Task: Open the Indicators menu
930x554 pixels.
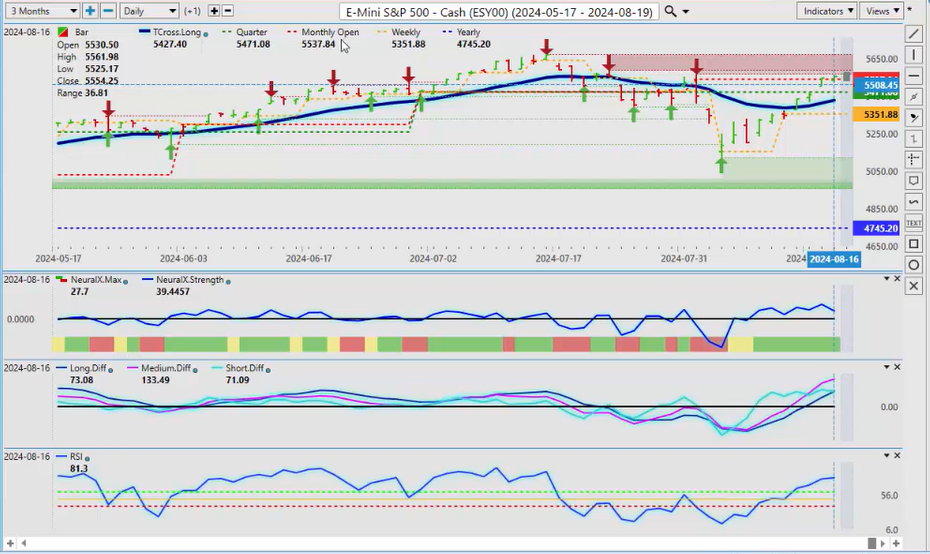Action: pyautogui.click(x=828, y=11)
